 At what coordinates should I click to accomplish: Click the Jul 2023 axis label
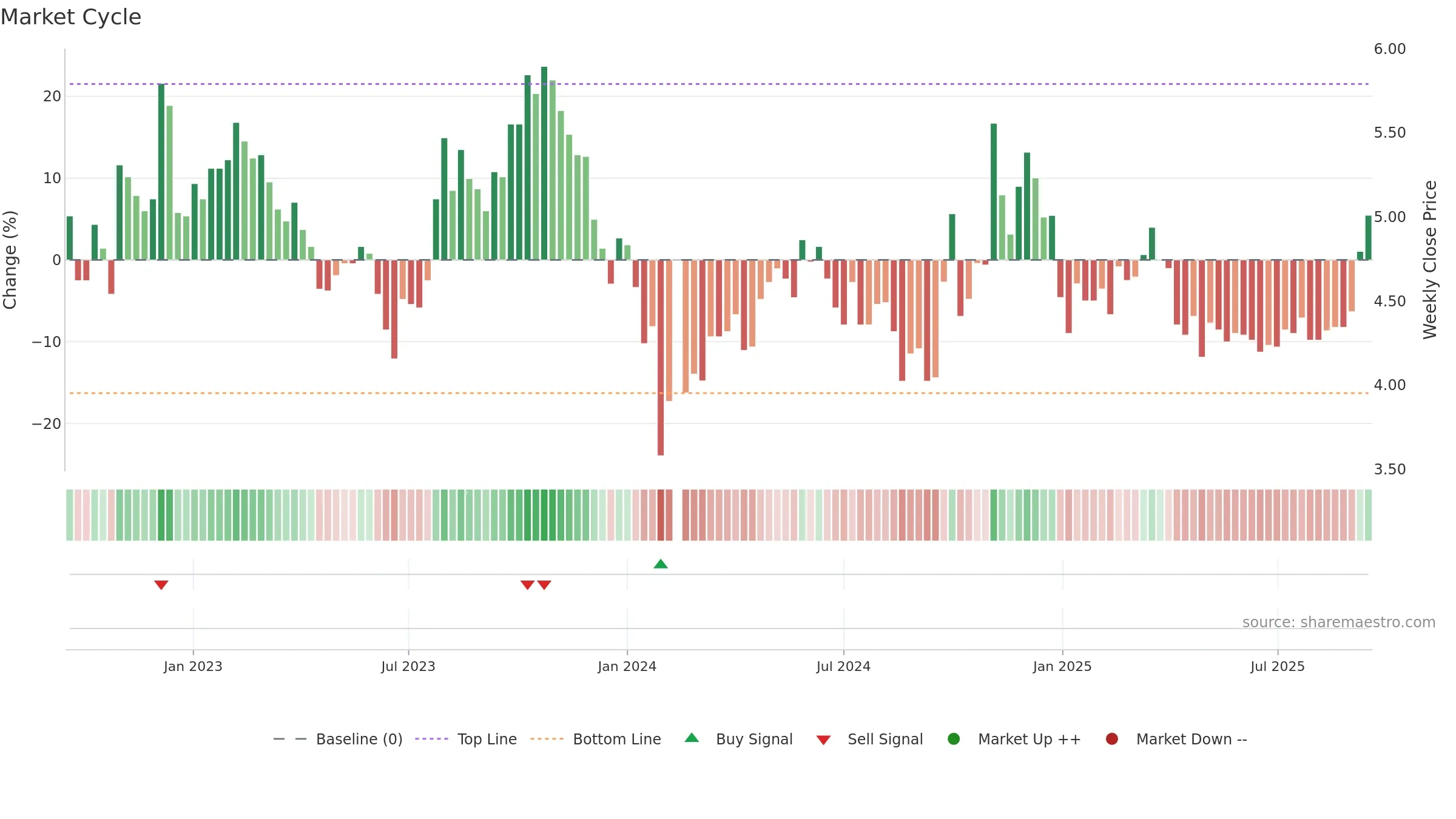[x=408, y=666]
